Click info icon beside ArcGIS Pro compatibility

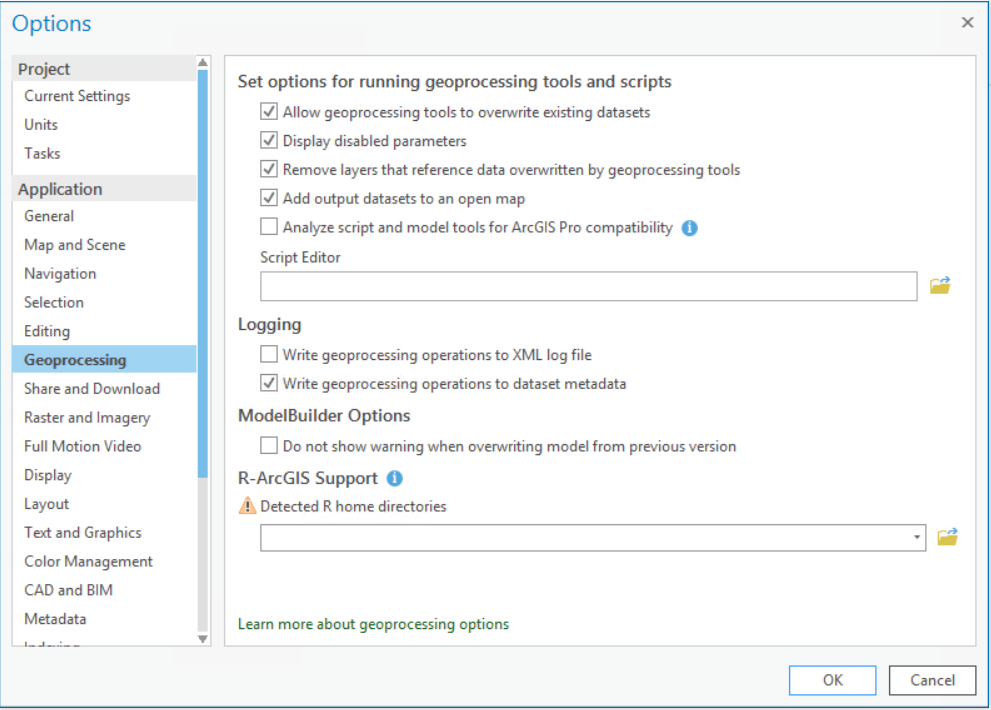(689, 228)
